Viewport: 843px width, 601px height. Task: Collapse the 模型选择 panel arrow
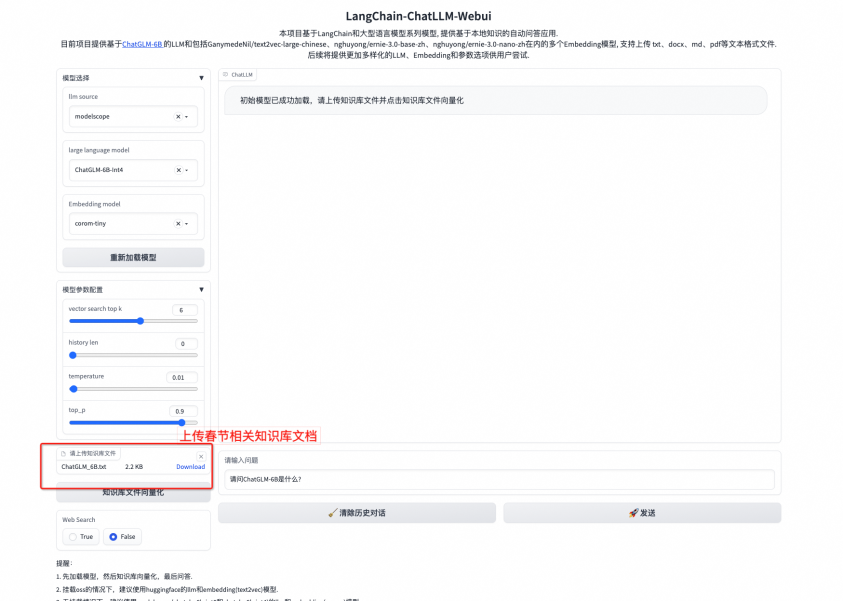click(x=201, y=78)
